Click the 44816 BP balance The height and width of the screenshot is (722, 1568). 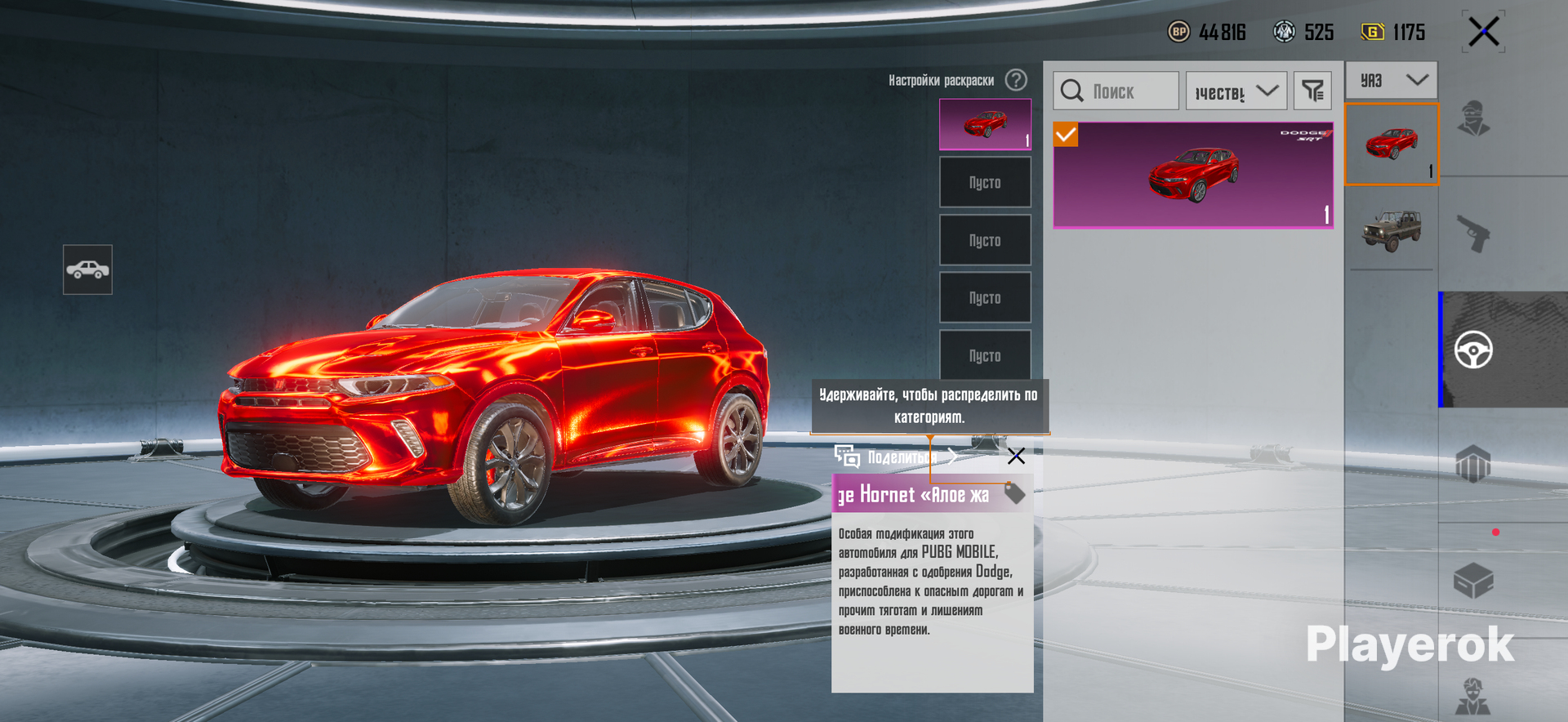tap(1223, 32)
